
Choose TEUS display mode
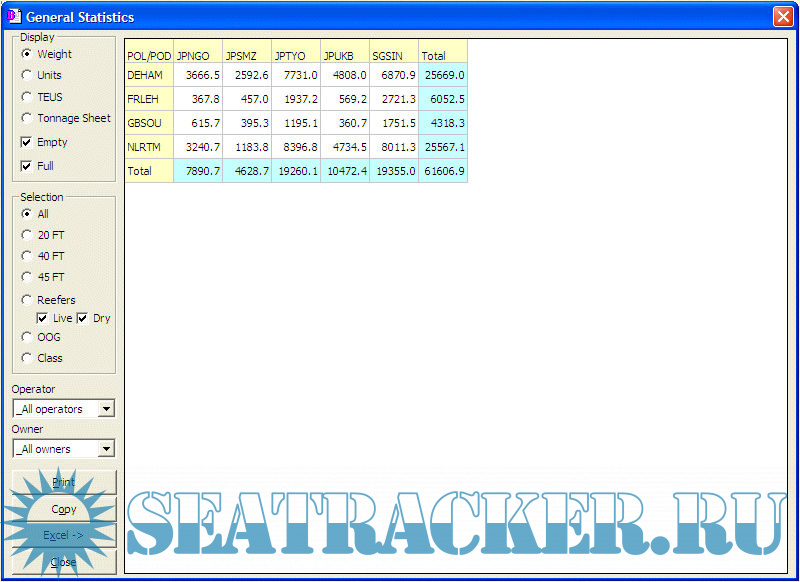[x=27, y=97]
